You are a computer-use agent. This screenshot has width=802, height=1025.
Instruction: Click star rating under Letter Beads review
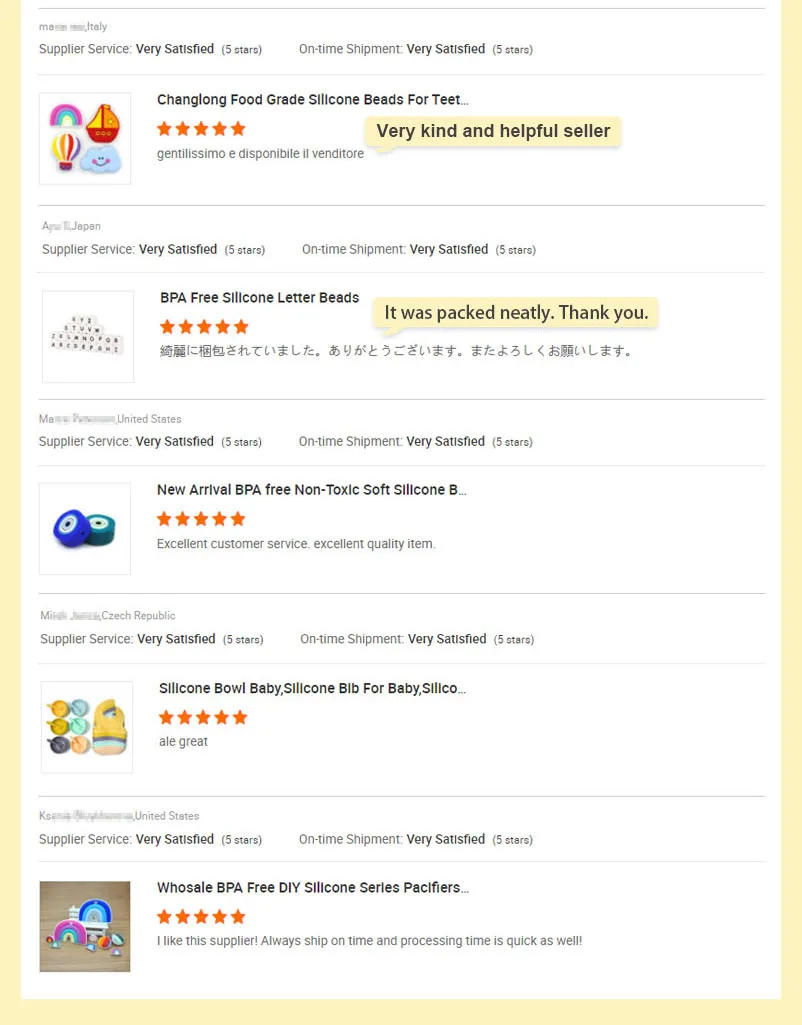coord(205,327)
